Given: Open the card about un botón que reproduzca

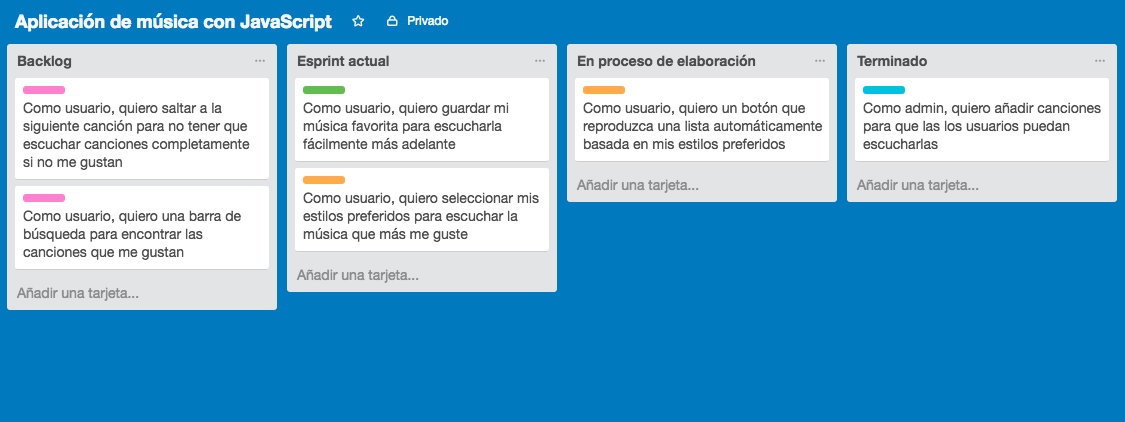Looking at the screenshot, I should coord(702,119).
